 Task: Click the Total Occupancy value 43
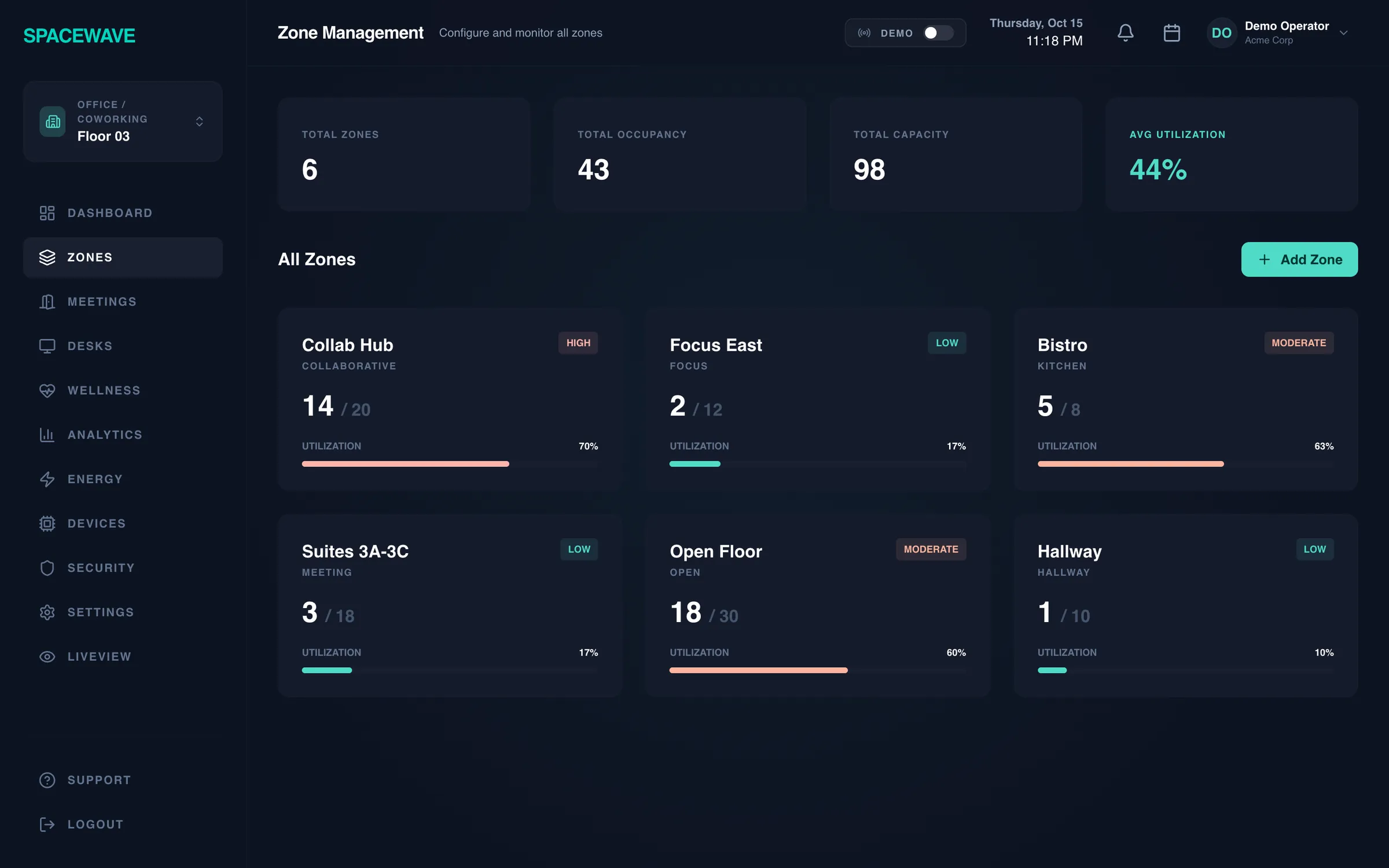pos(593,170)
